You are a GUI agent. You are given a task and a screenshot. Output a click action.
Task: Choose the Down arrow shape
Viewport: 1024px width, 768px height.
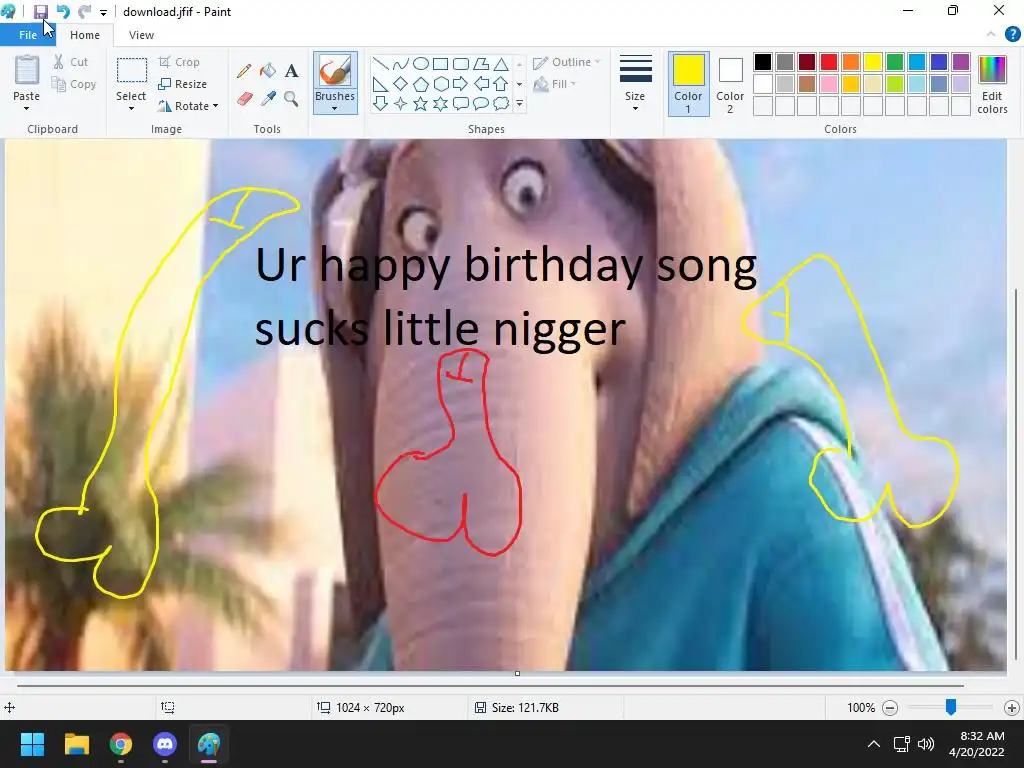point(380,104)
